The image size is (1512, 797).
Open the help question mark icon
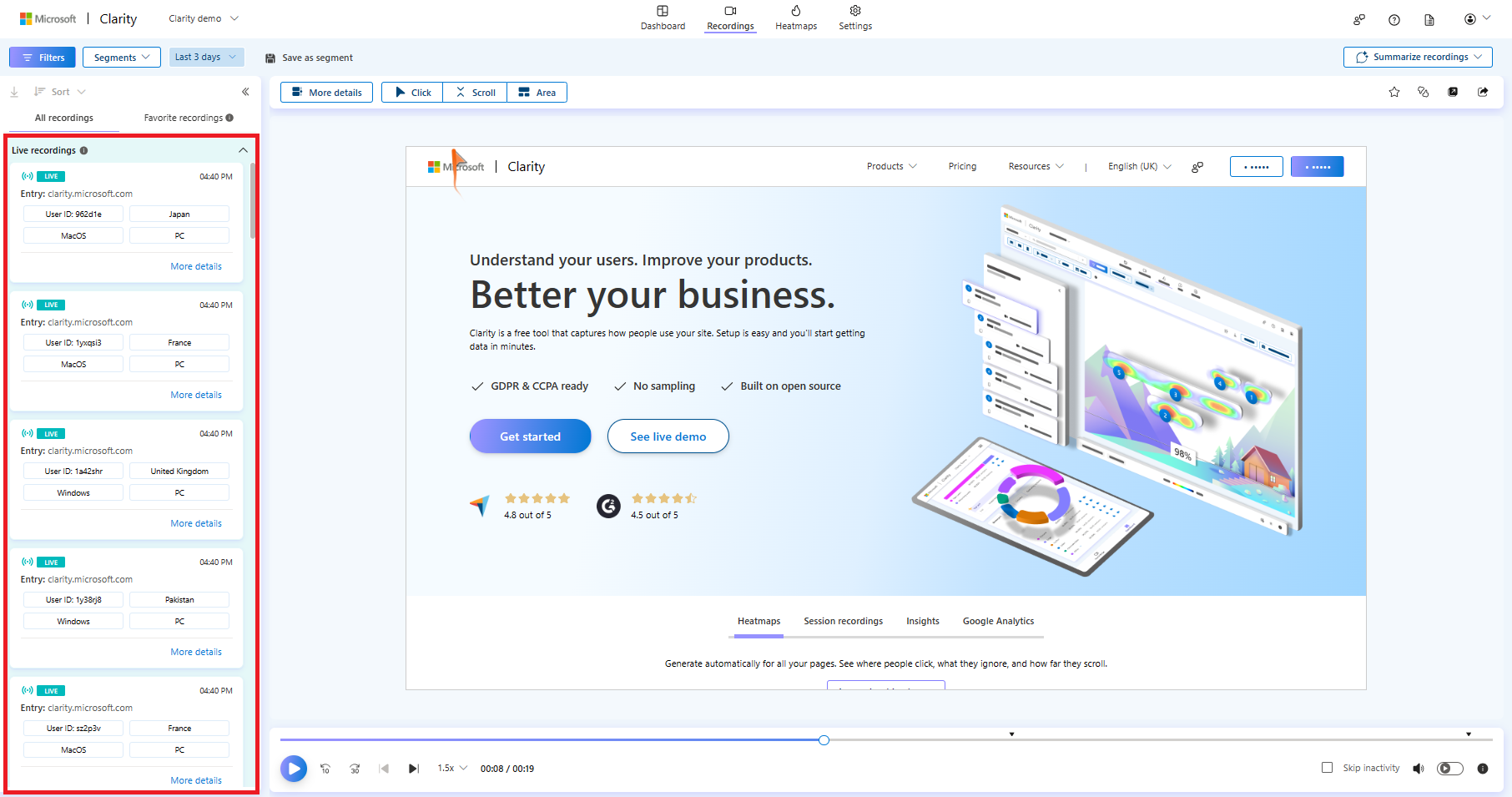(1394, 19)
